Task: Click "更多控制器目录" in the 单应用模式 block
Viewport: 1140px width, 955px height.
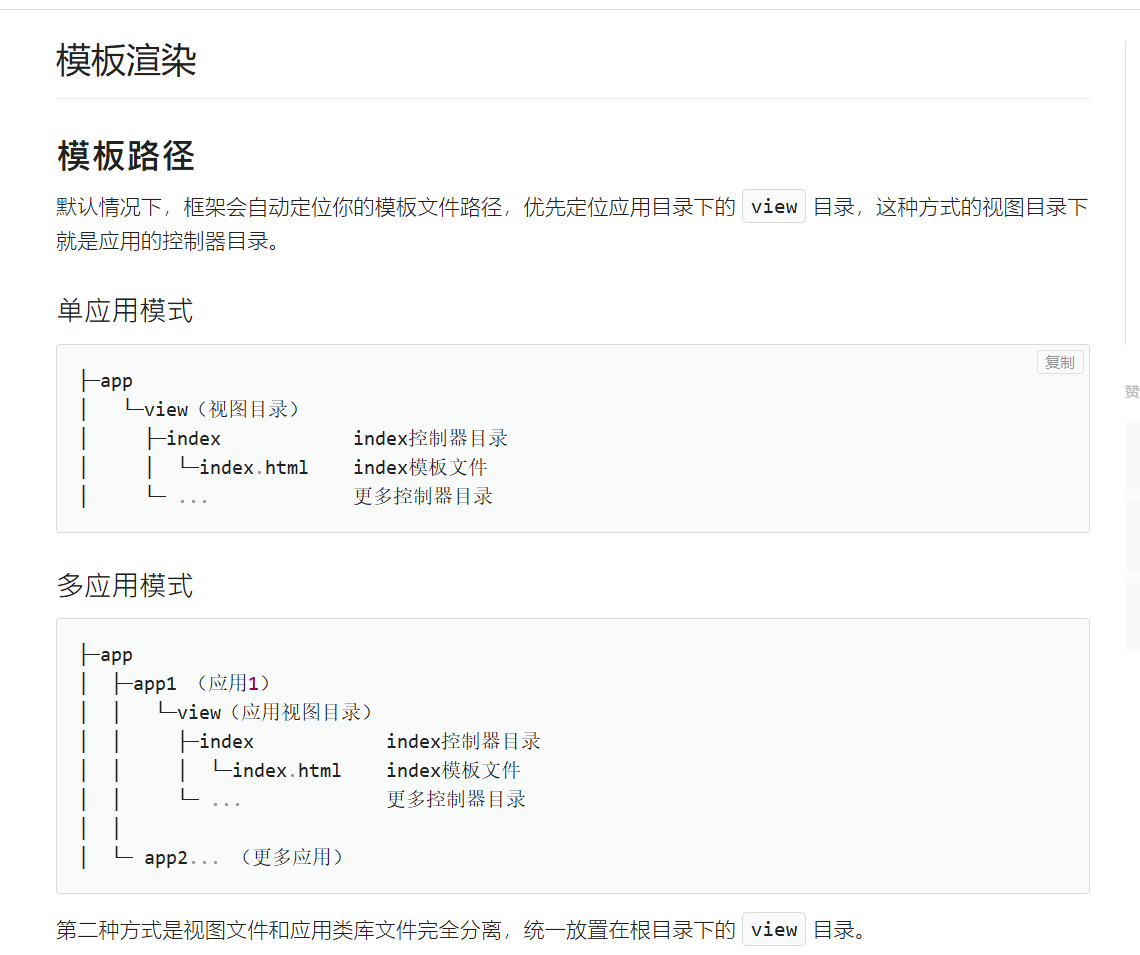Action: (x=423, y=496)
